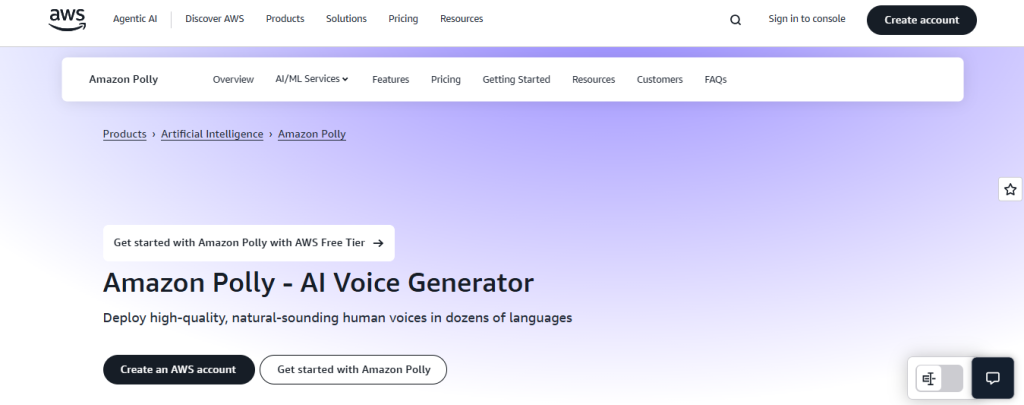Image resolution: width=1024 pixels, height=405 pixels.
Task: Go to the Getting Started tab
Action: pos(516,80)
